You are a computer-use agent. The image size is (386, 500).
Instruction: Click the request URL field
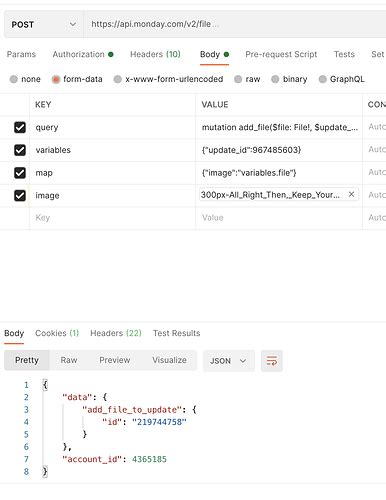click(235, 24)
